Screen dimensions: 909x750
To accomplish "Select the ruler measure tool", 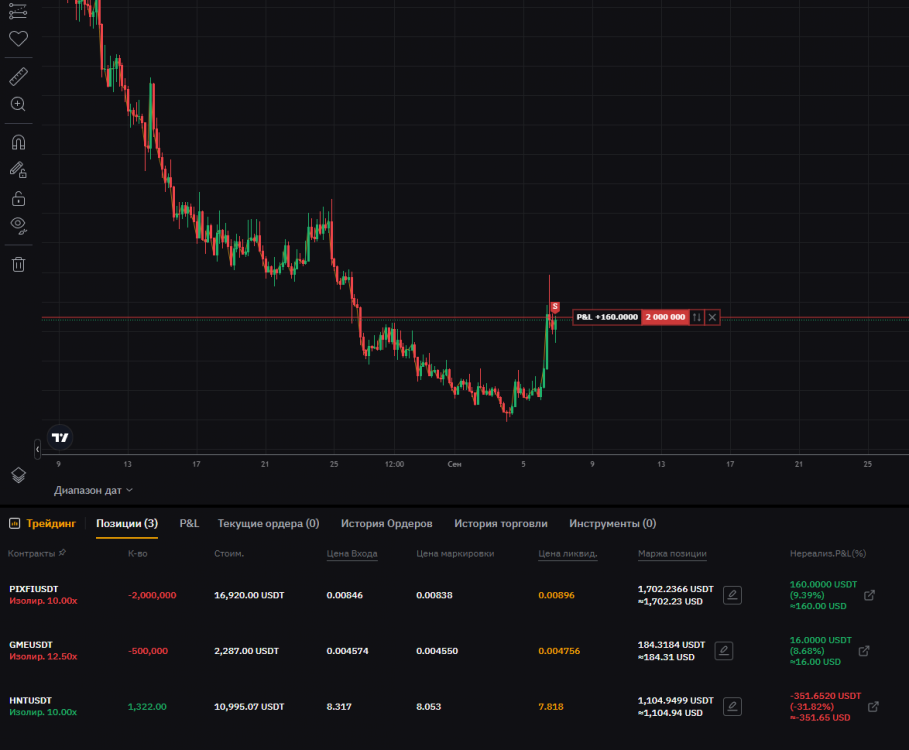I will pyautogui.click(x=18, y=77).
